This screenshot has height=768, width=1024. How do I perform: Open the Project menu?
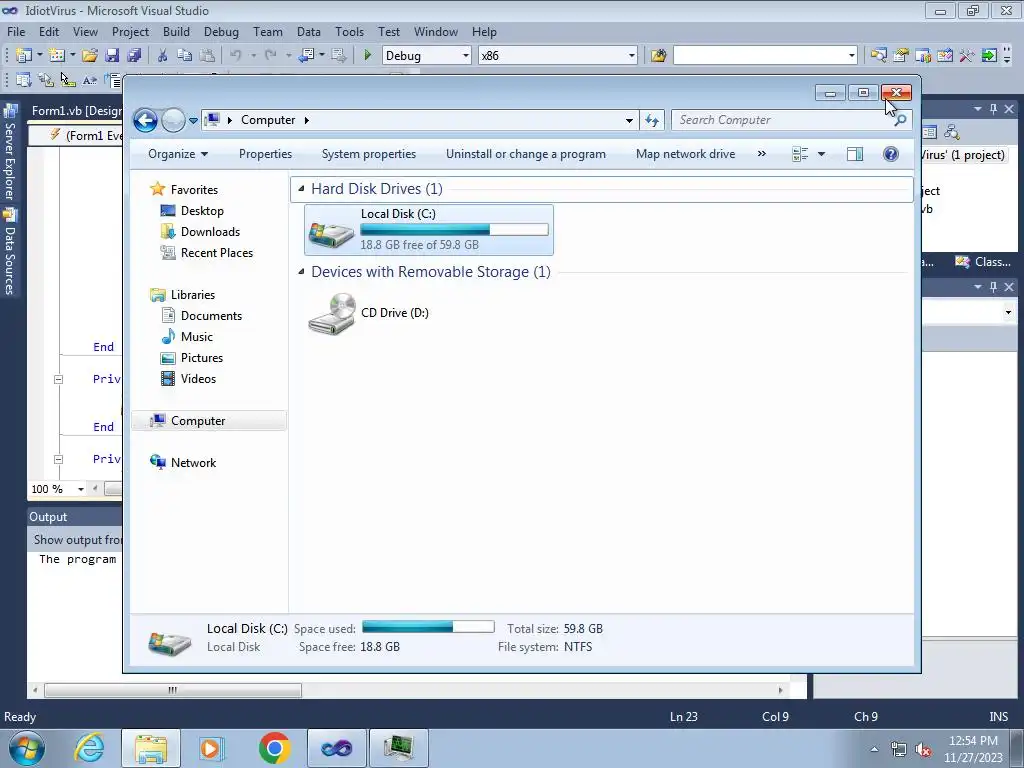pos(131,32)
